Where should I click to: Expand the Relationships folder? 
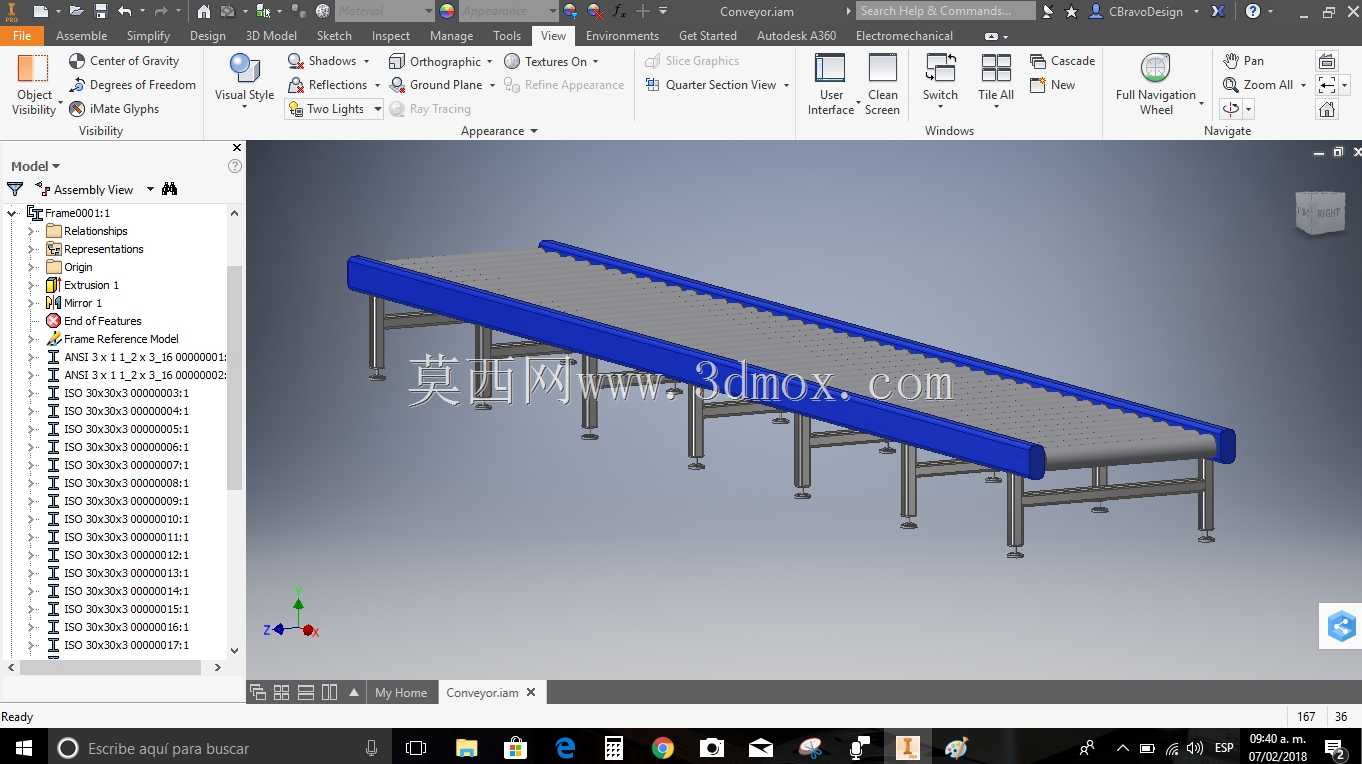[x=31, y=231]
